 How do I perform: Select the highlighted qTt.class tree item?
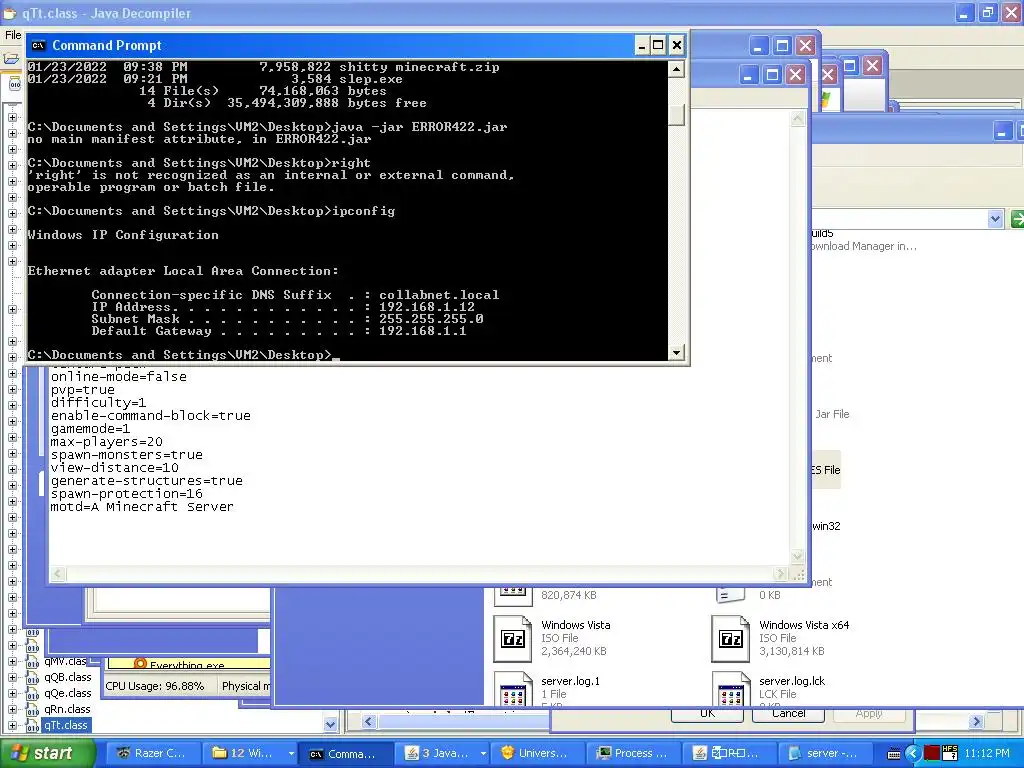(66, 725)
